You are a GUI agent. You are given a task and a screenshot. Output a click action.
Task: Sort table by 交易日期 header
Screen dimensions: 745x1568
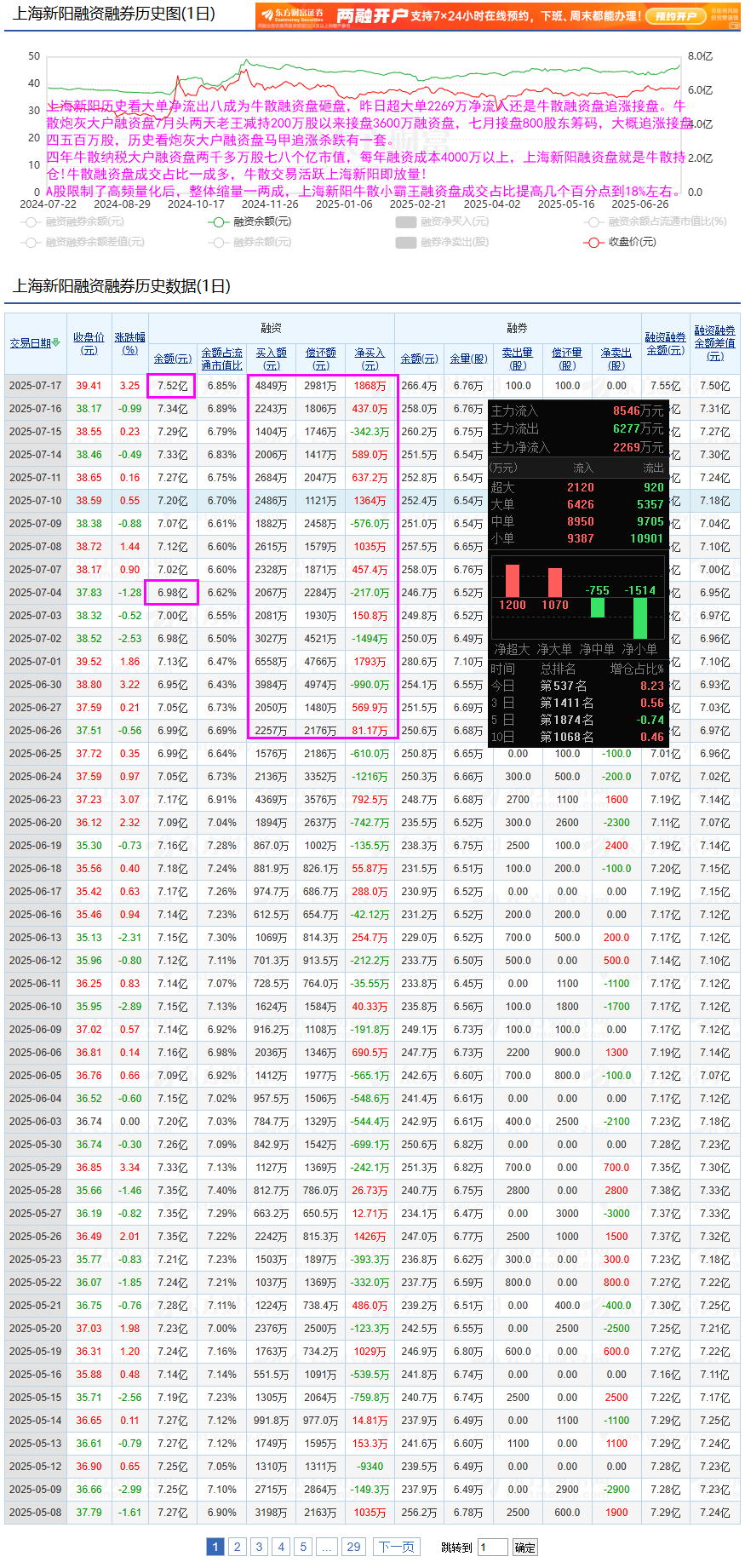(x=31, y=343)
